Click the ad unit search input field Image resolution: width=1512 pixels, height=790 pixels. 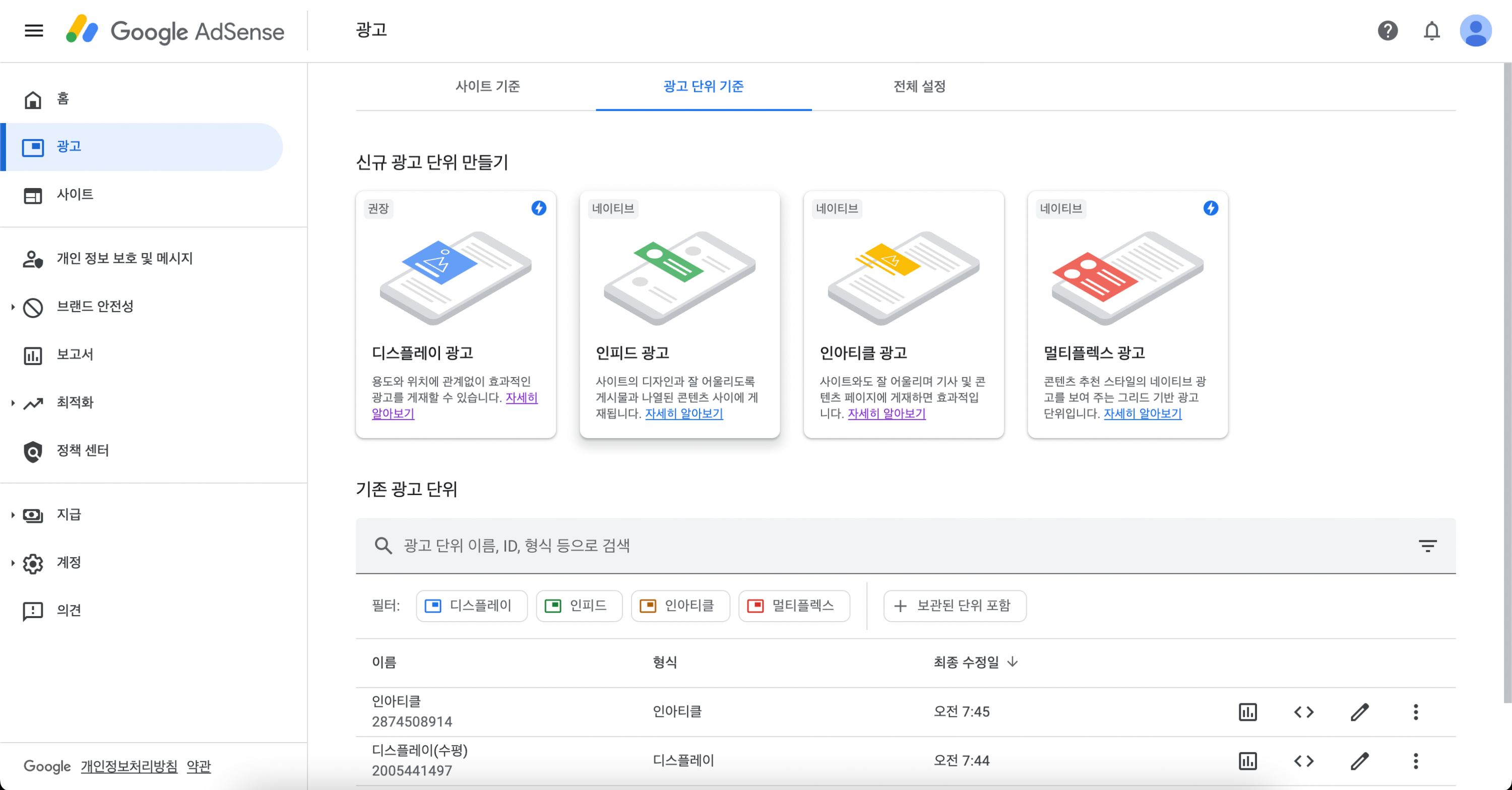(x=705, y=546)
